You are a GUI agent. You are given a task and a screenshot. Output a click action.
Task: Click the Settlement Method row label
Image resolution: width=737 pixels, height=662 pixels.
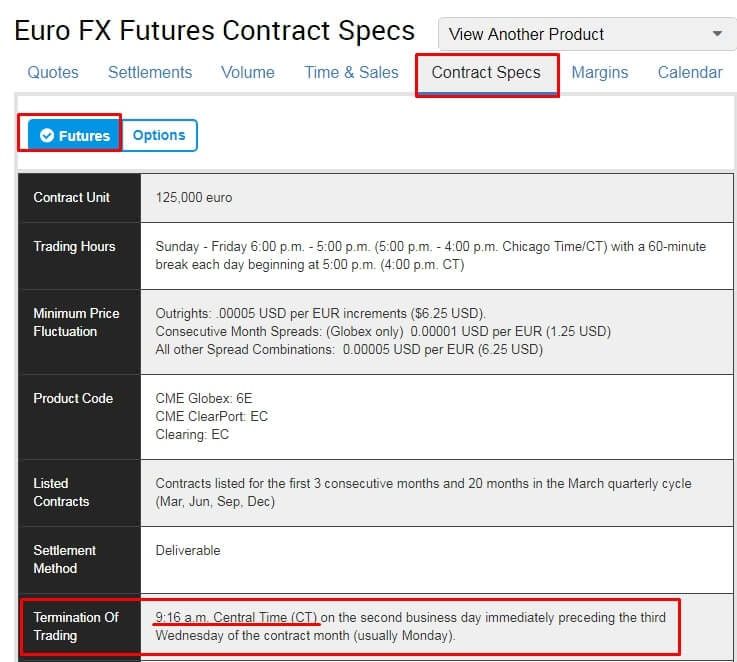pyautogui.click(x=65, y=559)
